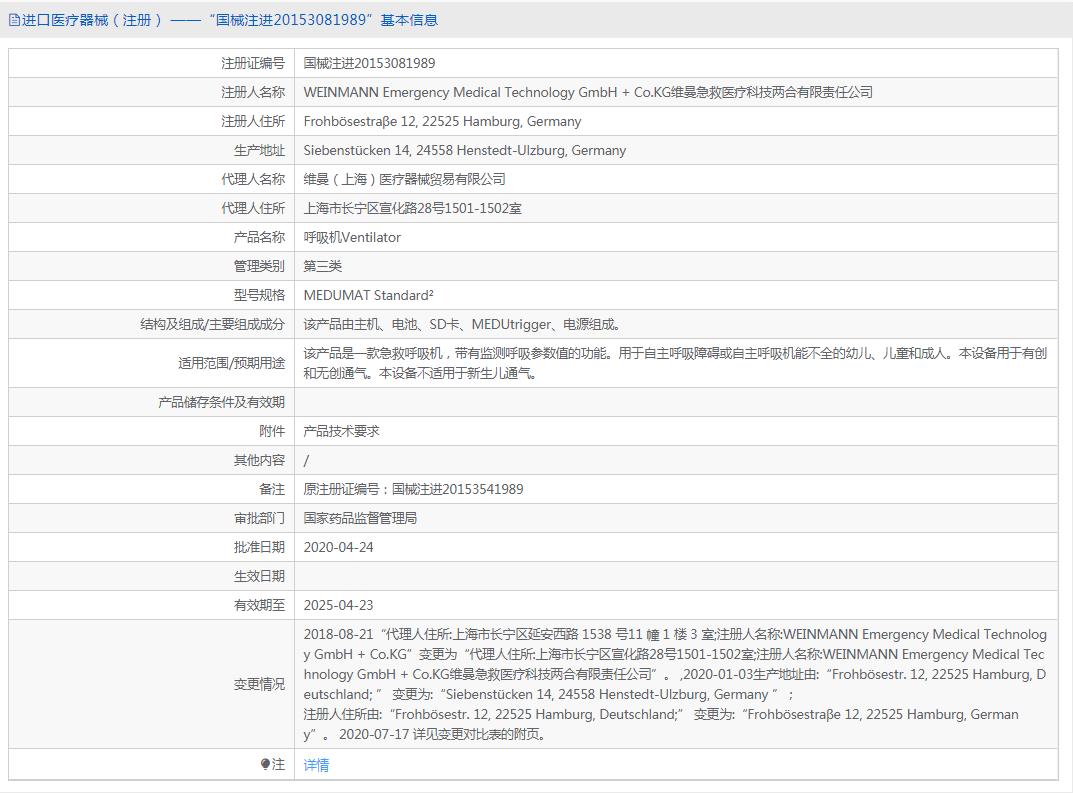The image size is (1073, 793).
Task: Select the "注册人名称" row label
Action: tap(253, 92)
